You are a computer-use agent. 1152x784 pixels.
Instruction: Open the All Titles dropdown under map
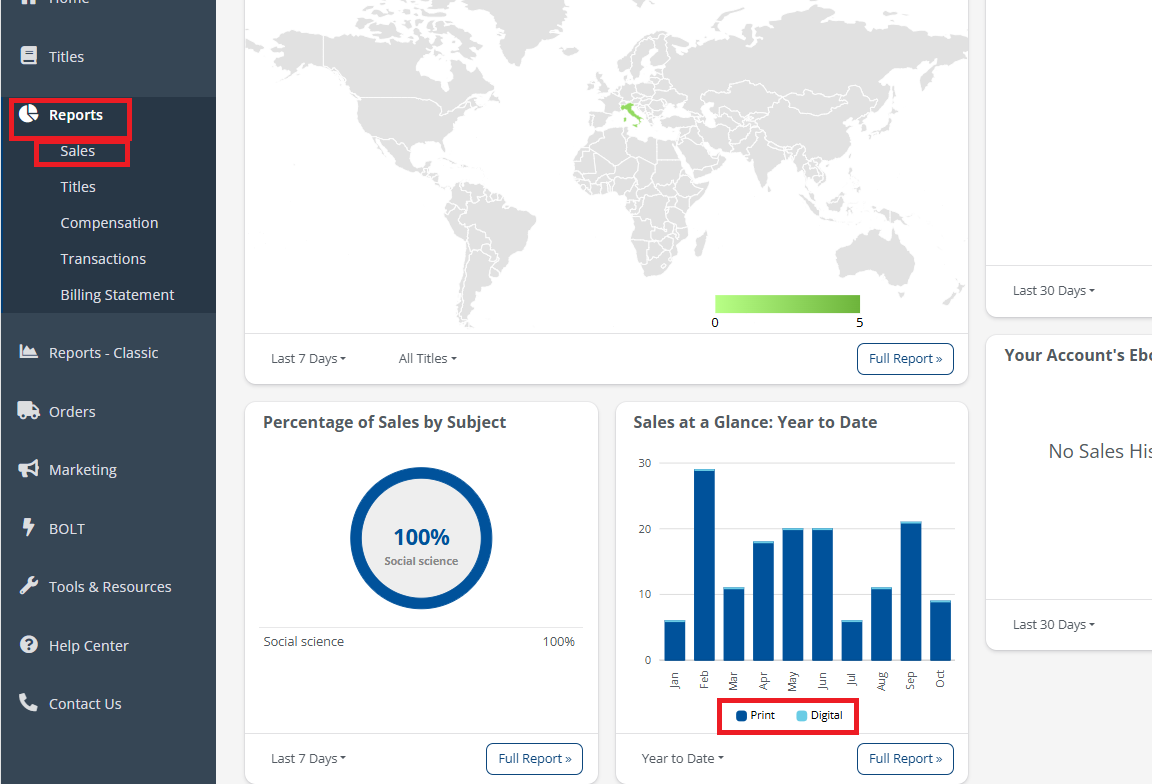[427, 359]
